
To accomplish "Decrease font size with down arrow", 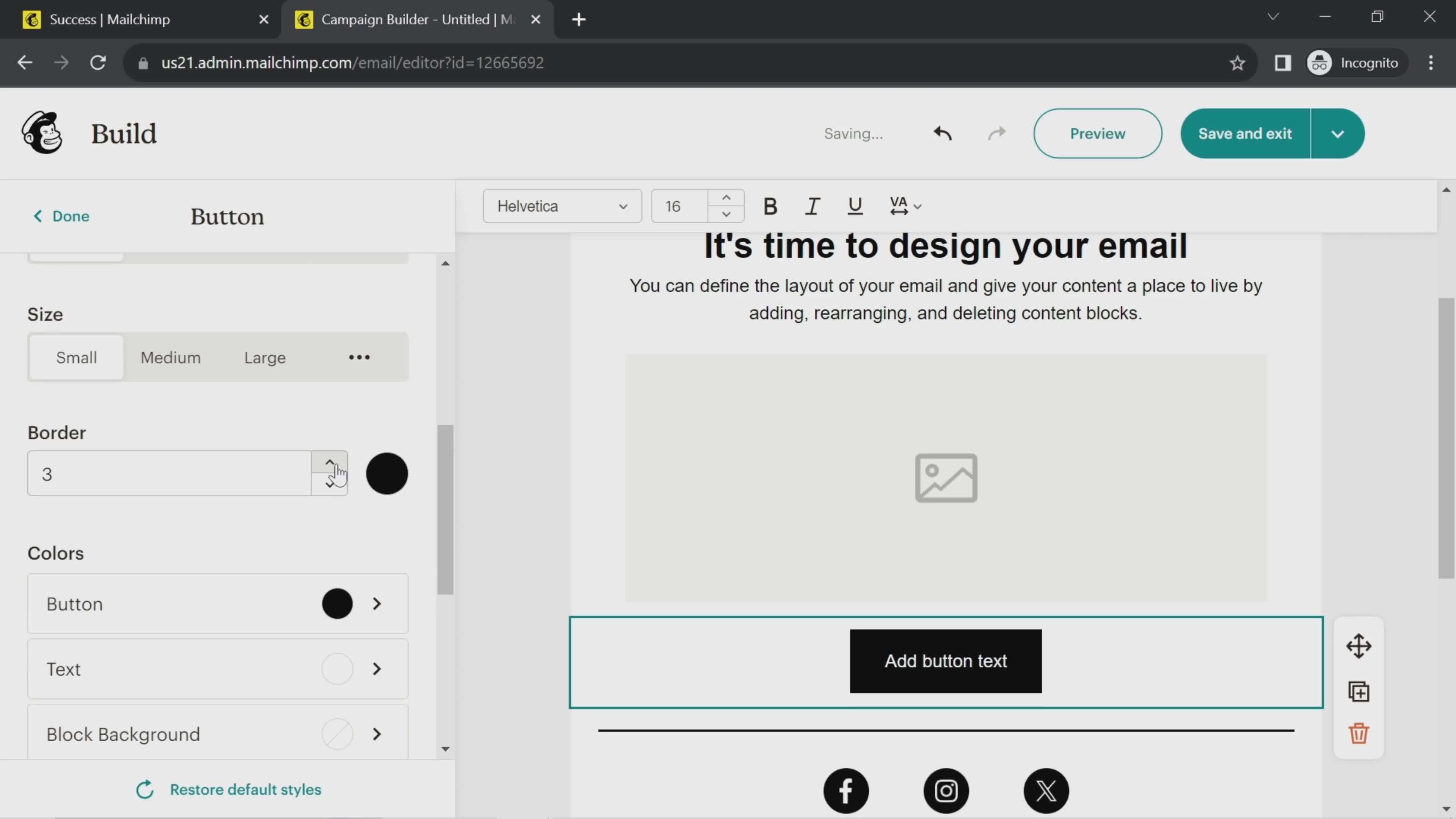I will pos(726,214).
